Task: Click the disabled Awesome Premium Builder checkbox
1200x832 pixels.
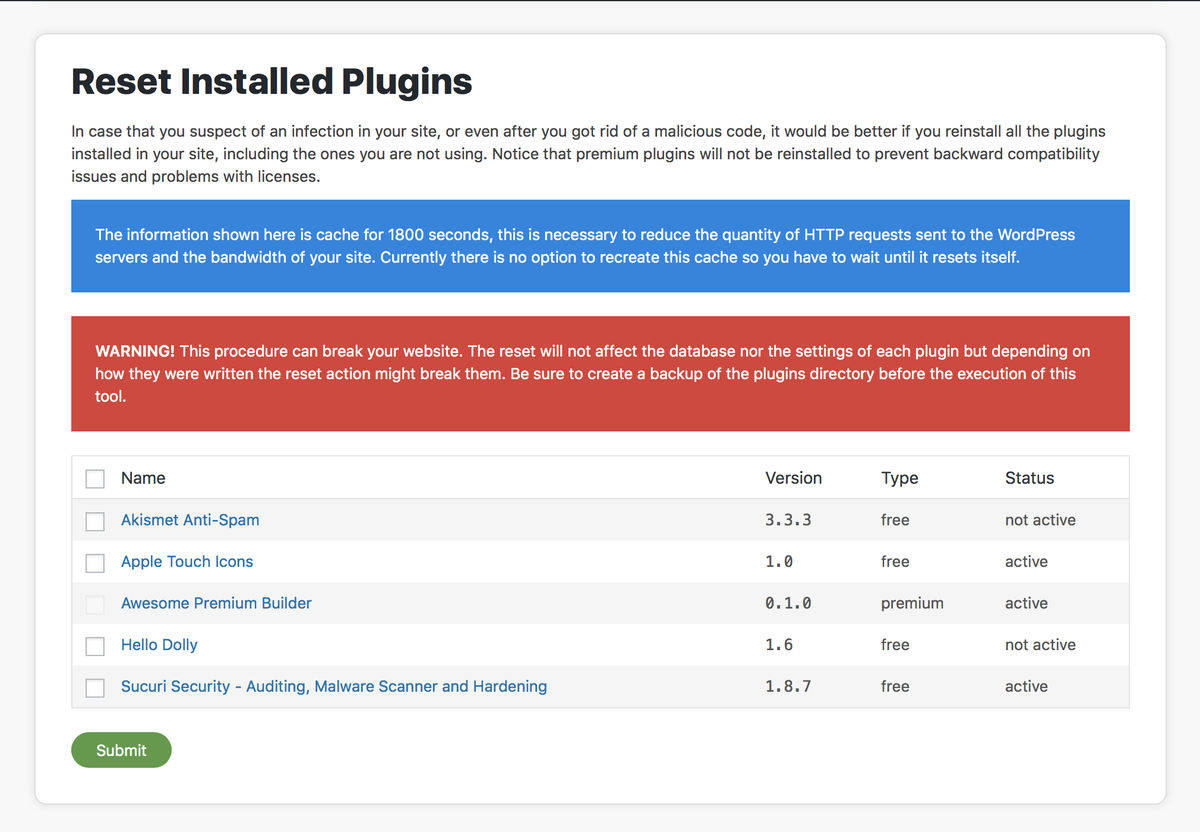Action: pyautogui.click(x=95, y=604)
